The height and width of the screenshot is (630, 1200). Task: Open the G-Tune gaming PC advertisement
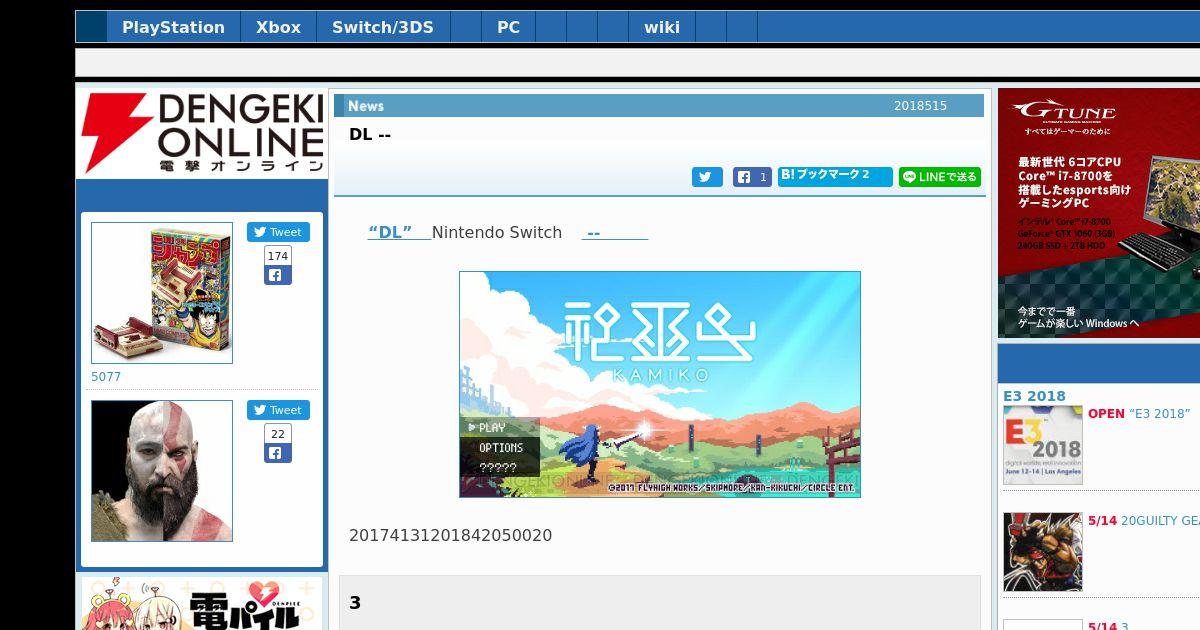1099,213
